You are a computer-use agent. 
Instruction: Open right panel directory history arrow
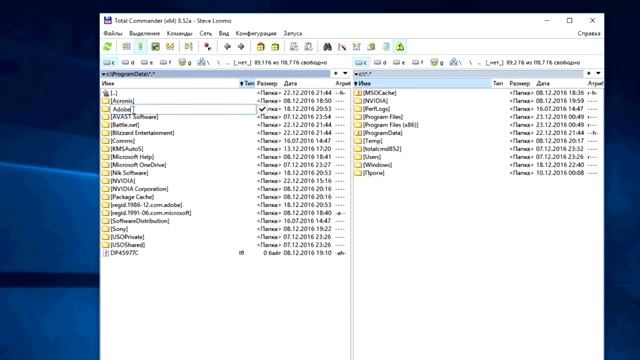598,73
